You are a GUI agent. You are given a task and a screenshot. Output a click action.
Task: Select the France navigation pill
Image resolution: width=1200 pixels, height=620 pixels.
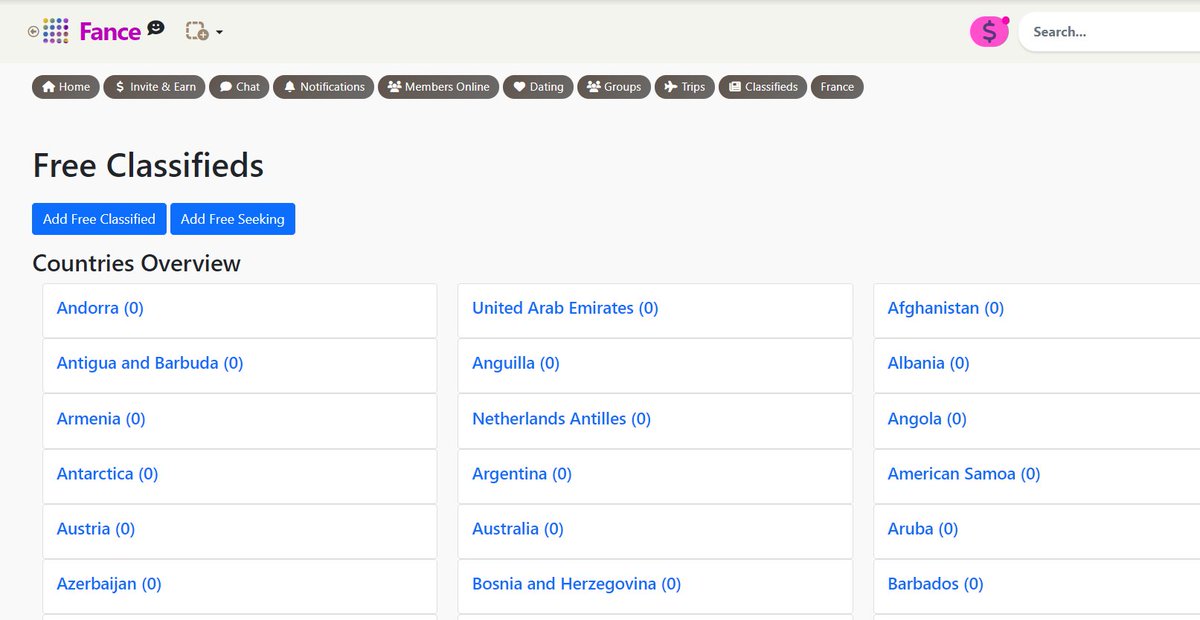click(837, 87)
